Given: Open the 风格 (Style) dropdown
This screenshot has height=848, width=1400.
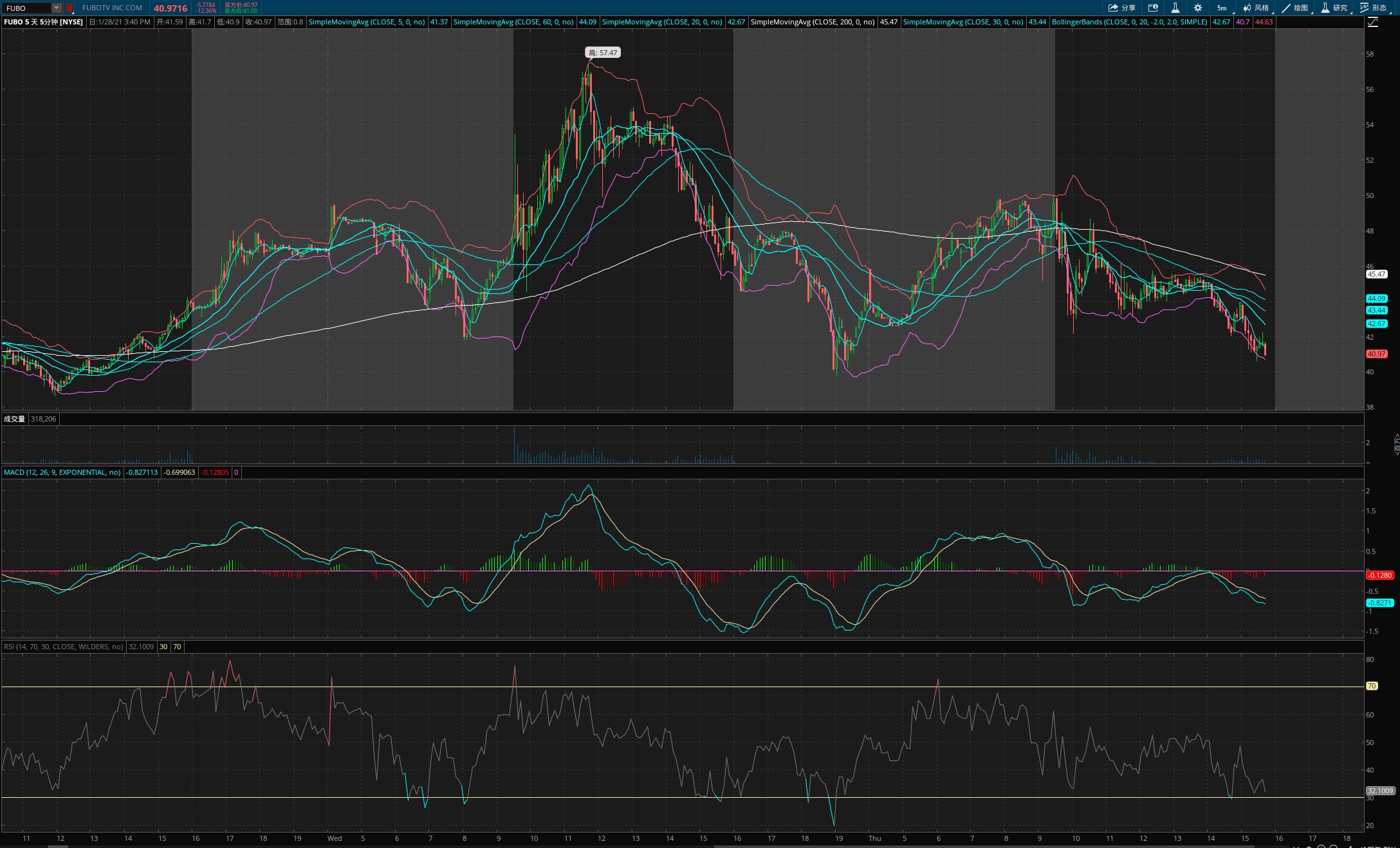Looking at the screenshot, I should [x=1257, y=8].
